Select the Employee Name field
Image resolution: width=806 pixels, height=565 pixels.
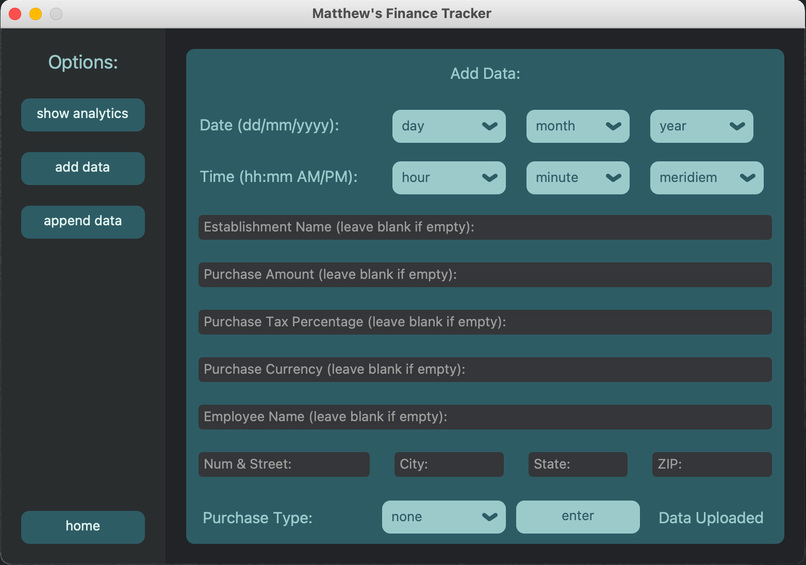point(485,417)
